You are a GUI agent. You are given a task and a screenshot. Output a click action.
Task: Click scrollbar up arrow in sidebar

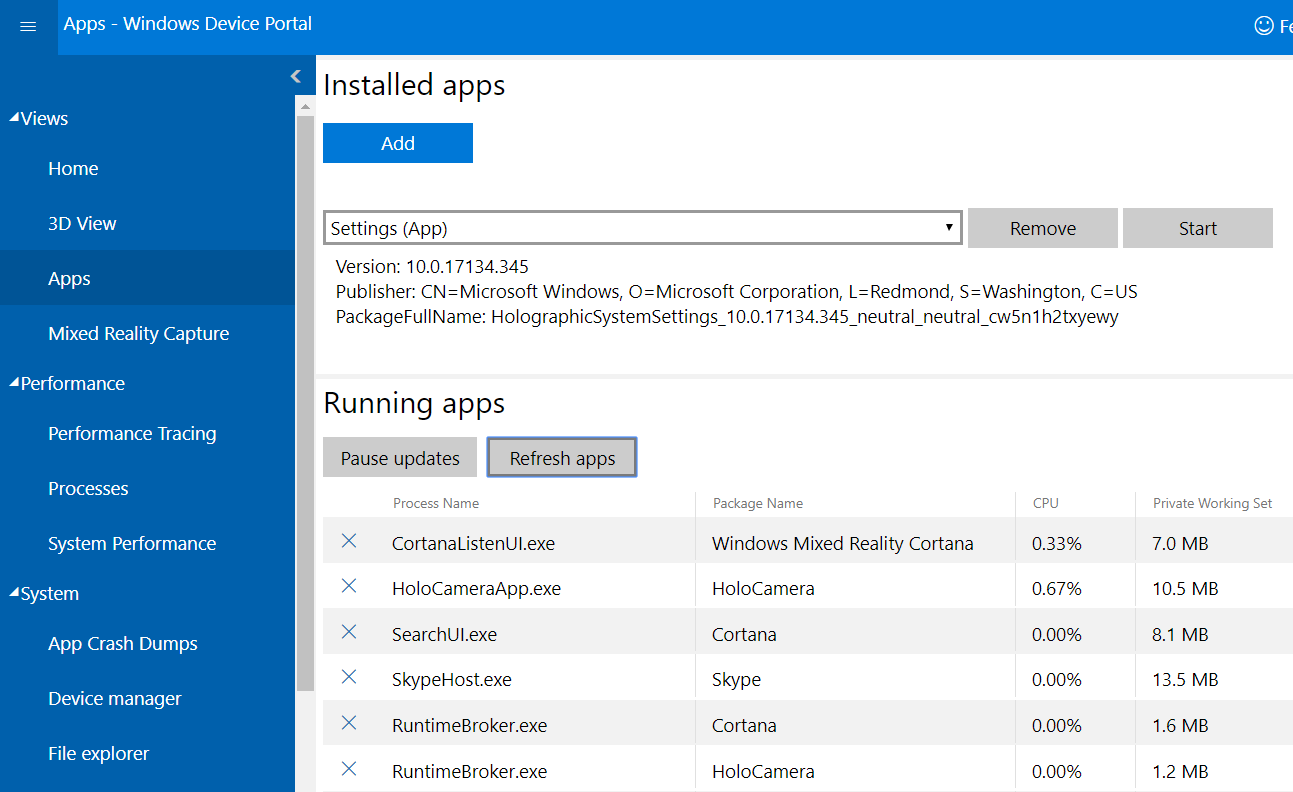coord(306,104)
